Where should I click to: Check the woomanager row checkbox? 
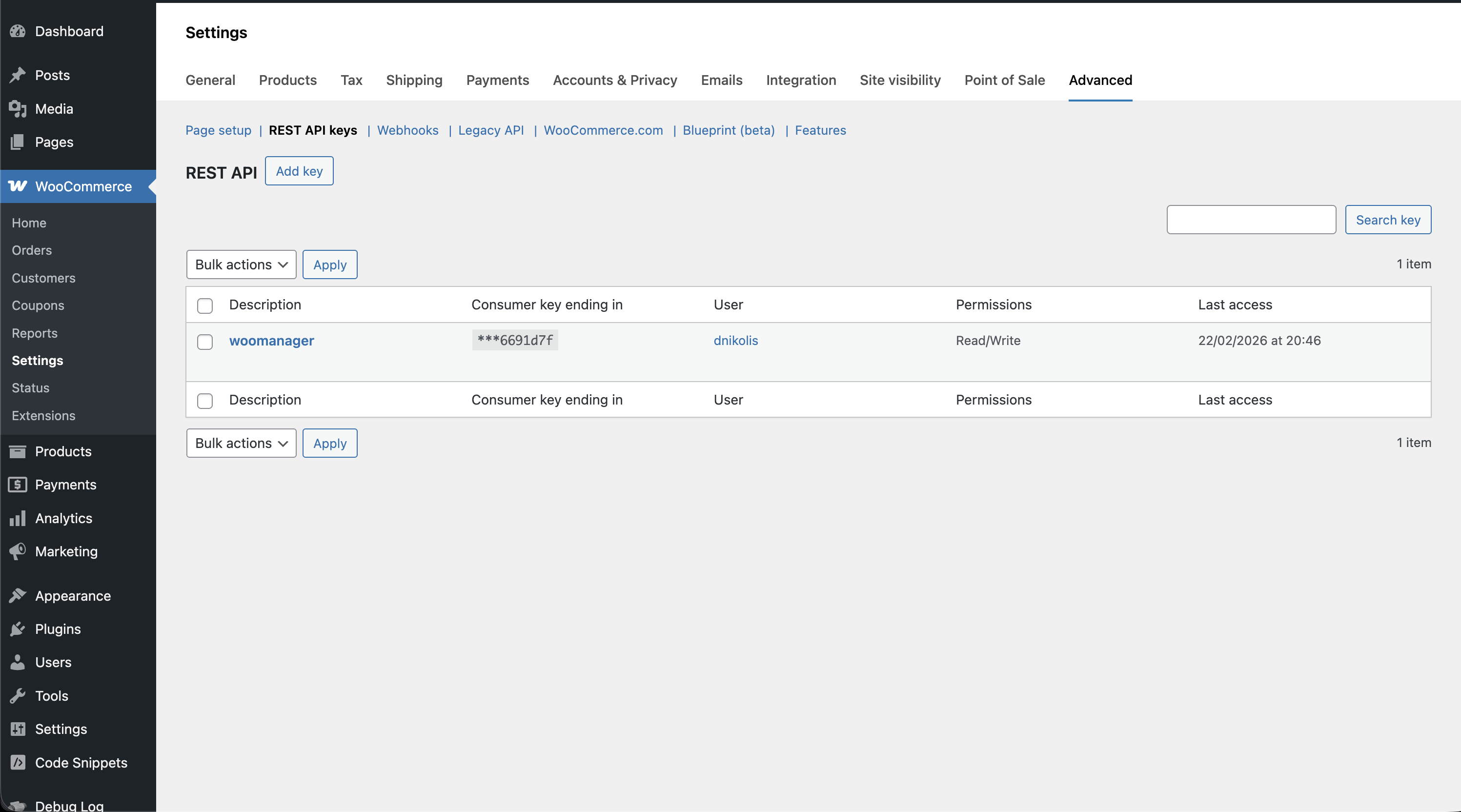205,342
